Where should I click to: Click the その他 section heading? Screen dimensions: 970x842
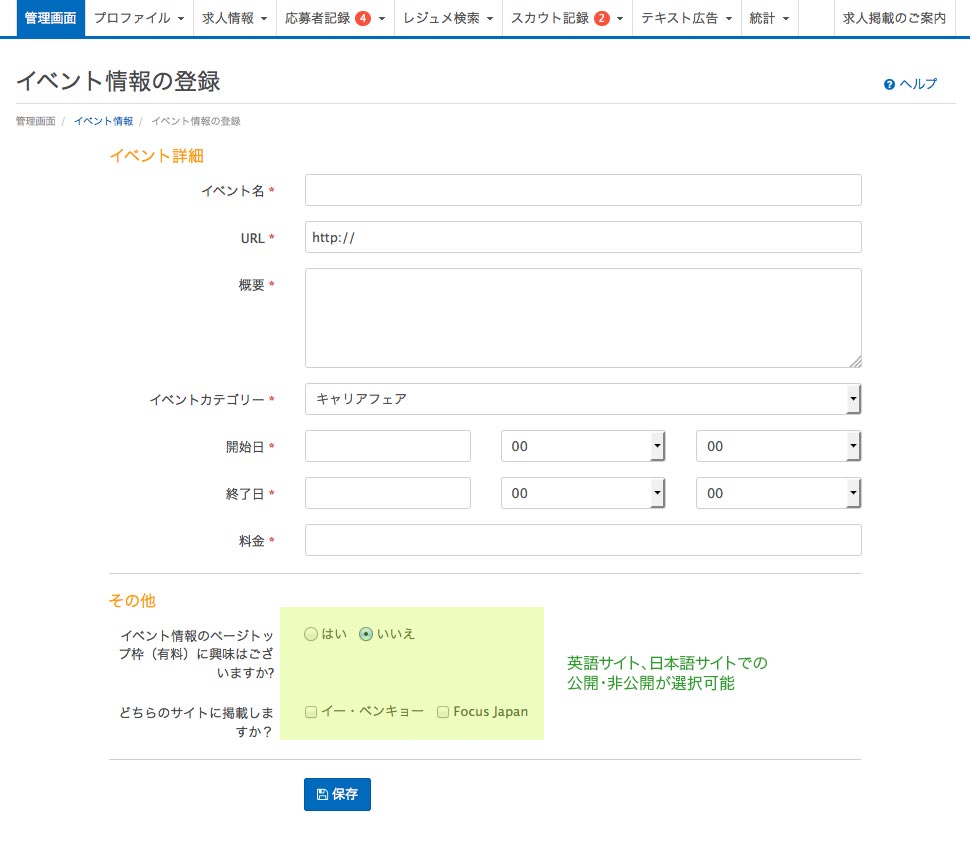point(132,601)
